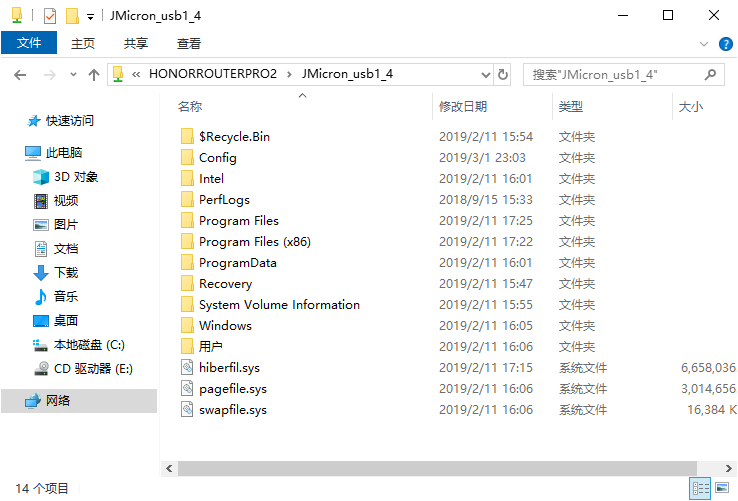Switch to the 查看 ribbon tab
The image size is (738, 501).
(189, 43)
